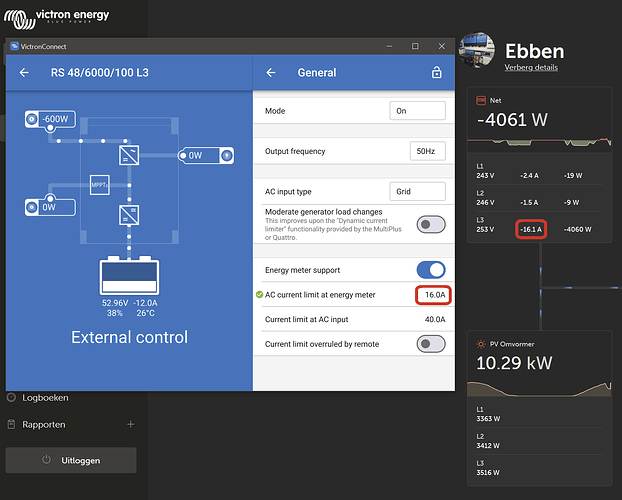622x500 pixels.
Task: Select the MPPT block in diagram
Action: (x=100, y=185)
